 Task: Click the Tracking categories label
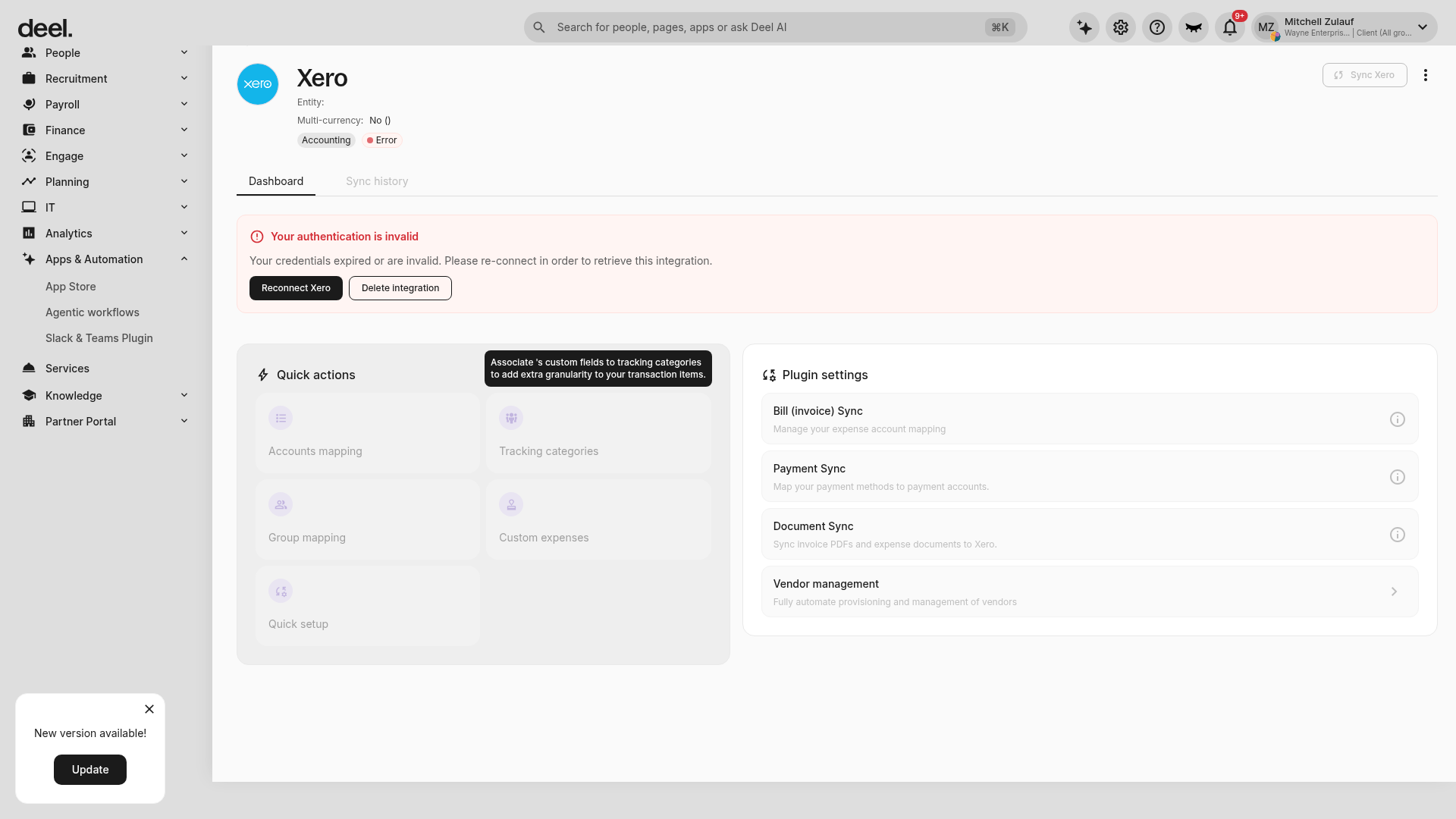549,451
